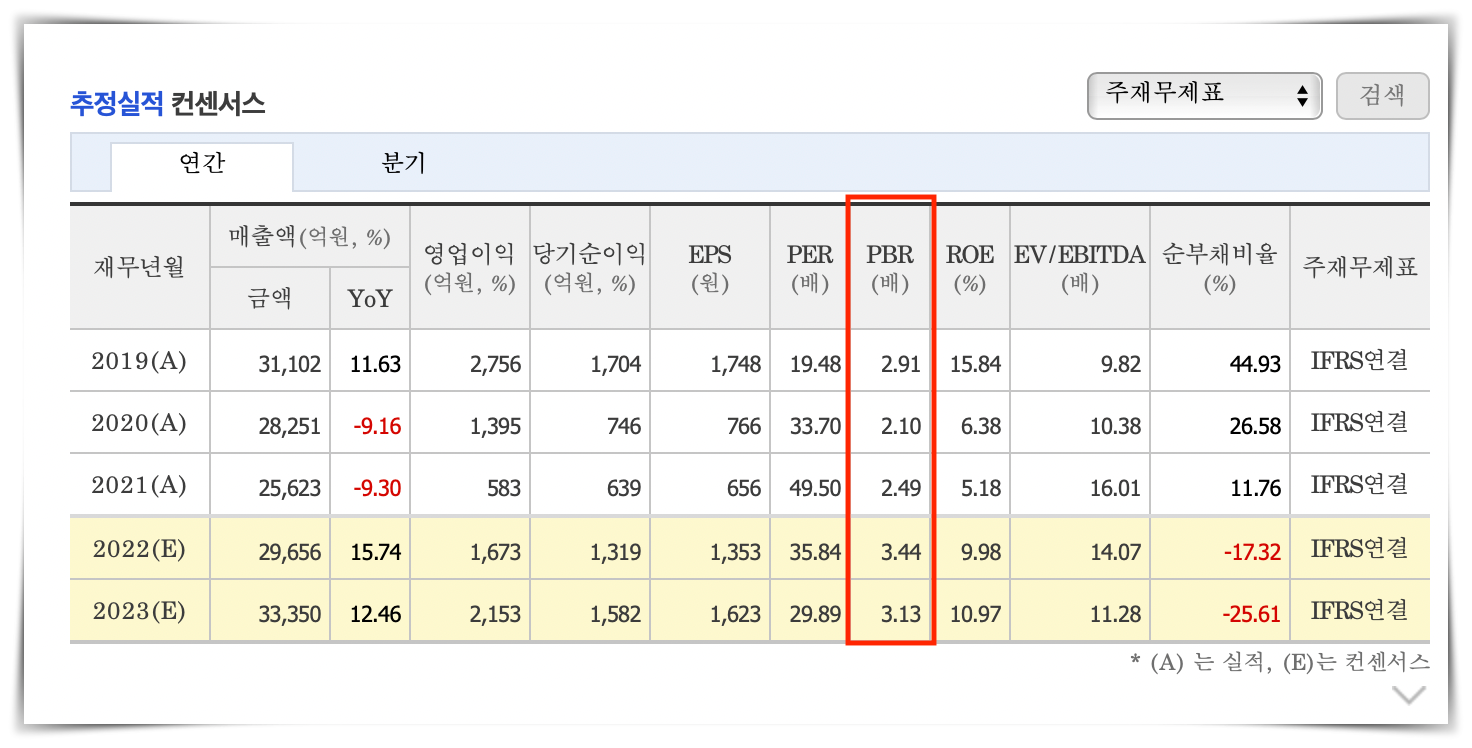
Task: Select the 매출액(억원, %) column header
Action: pyautogui.click(x=309, y=238)
